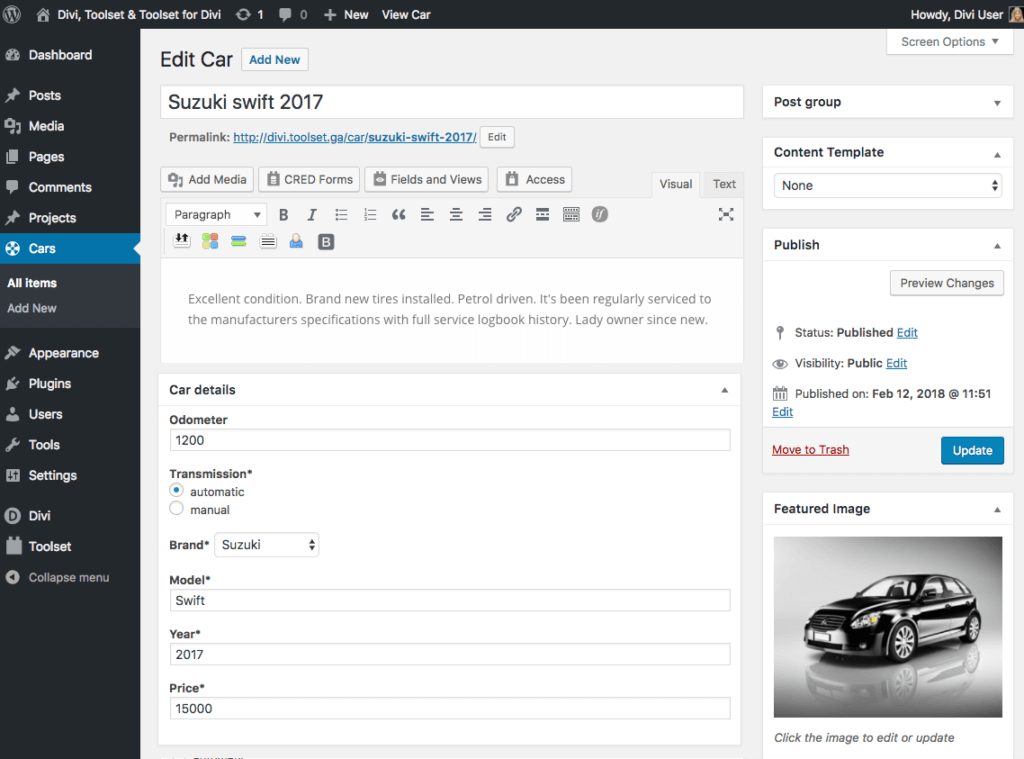The image size is (1024, 759).
Task: Click the square B toolbar icon
Action: pyautogui.click(x=326, y=242)
